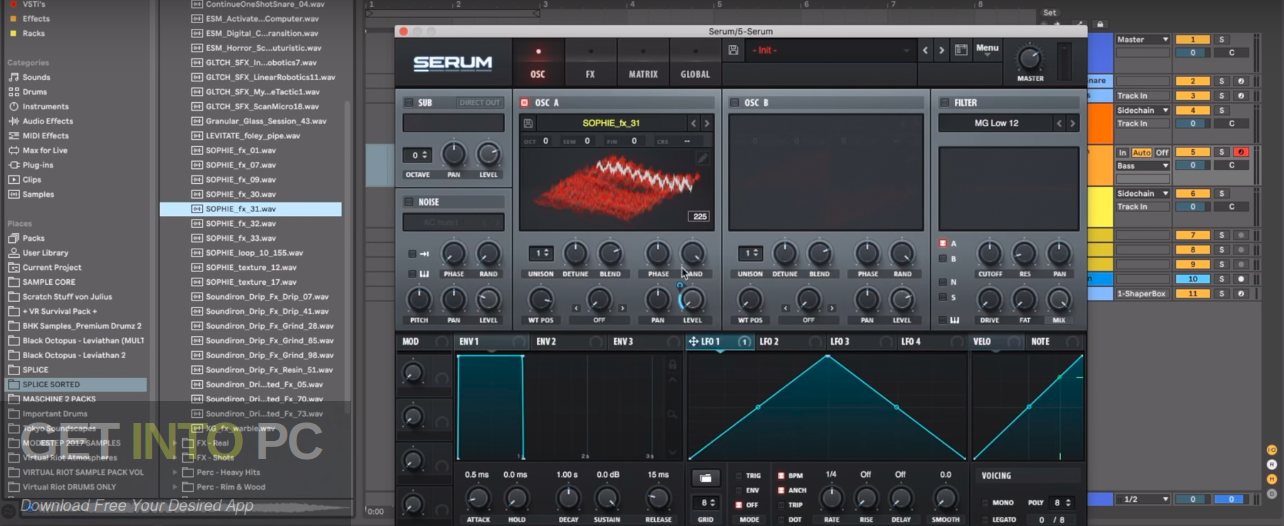Switch to Serum OSC tab
This screenshot has height=526, width=1284.
pyautogui.click(x=538, y=63)
